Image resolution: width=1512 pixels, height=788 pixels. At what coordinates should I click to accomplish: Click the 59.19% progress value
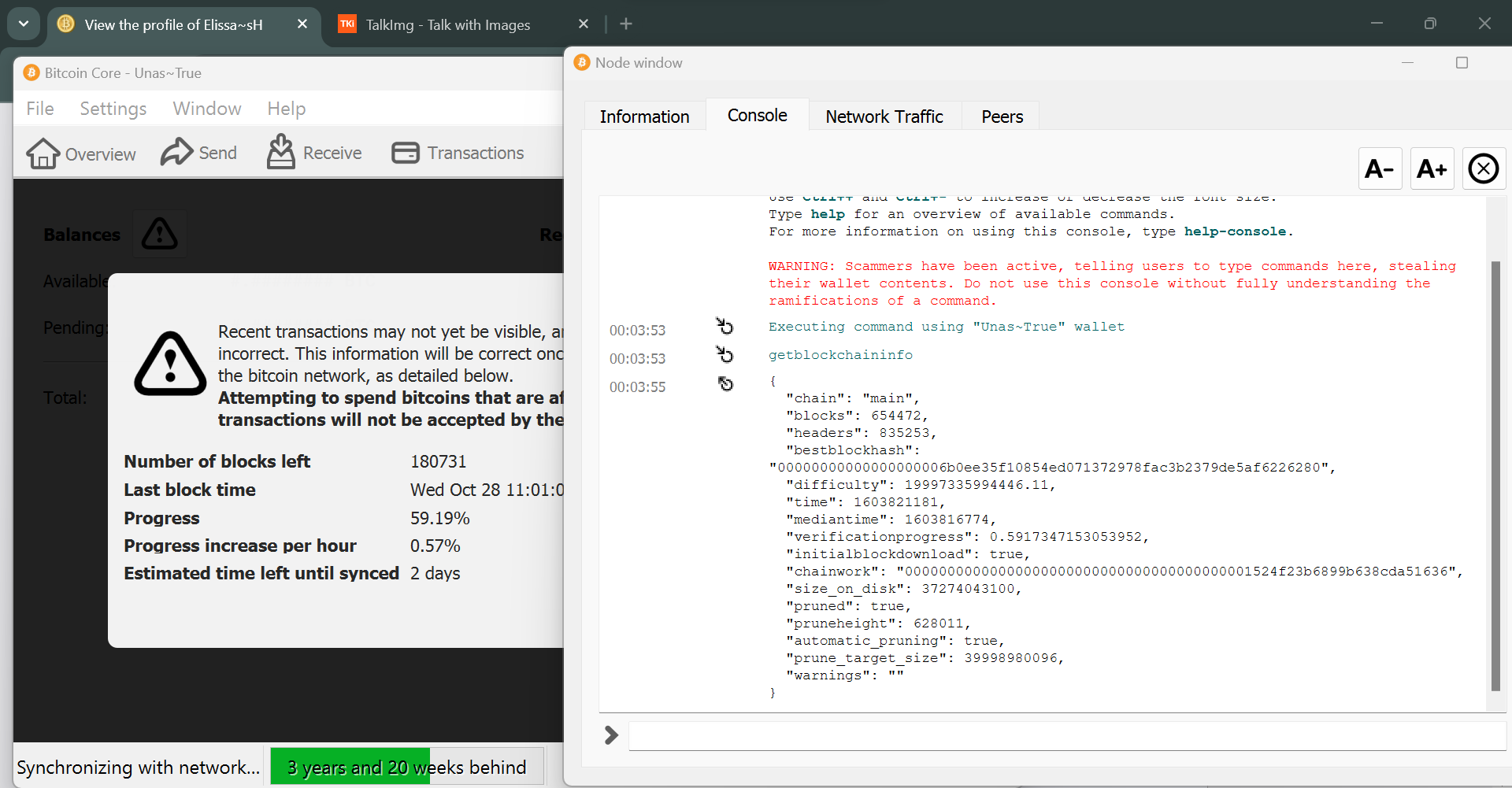click(x=439, y=518)
